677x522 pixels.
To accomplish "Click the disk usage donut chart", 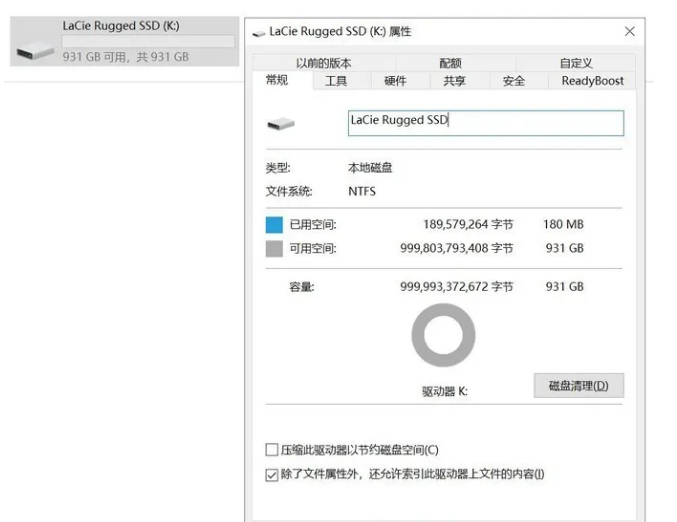I will click(x=443, y=334).
